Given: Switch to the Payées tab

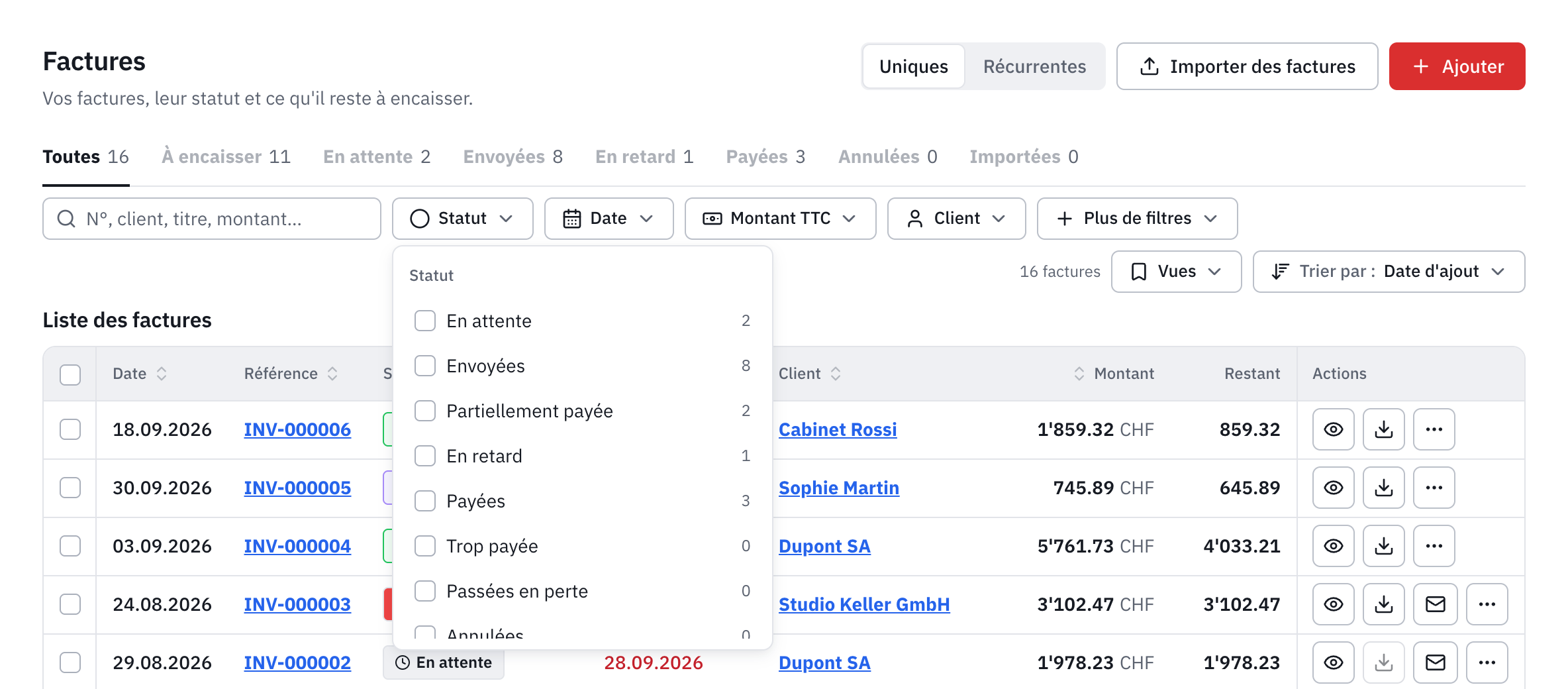Looking at the screenshot, I should click(765, 157).
